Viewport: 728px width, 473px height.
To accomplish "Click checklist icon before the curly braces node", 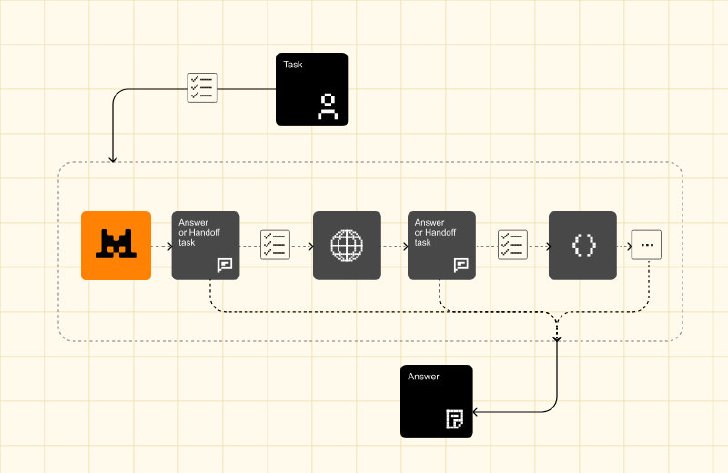I will [513, 245].
